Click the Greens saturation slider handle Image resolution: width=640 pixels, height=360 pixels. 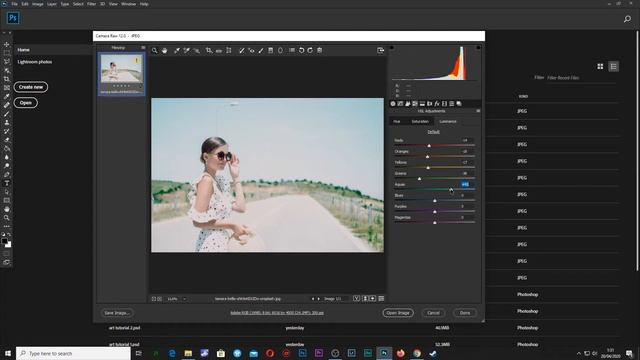(x=420, y=179)
